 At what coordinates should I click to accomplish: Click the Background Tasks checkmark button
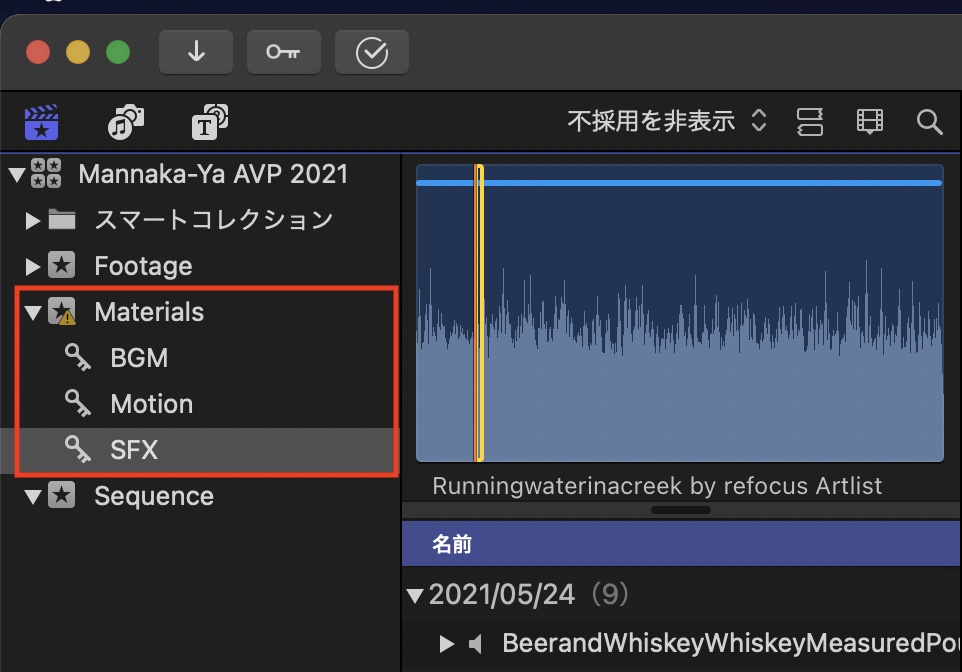click(371, 52)
